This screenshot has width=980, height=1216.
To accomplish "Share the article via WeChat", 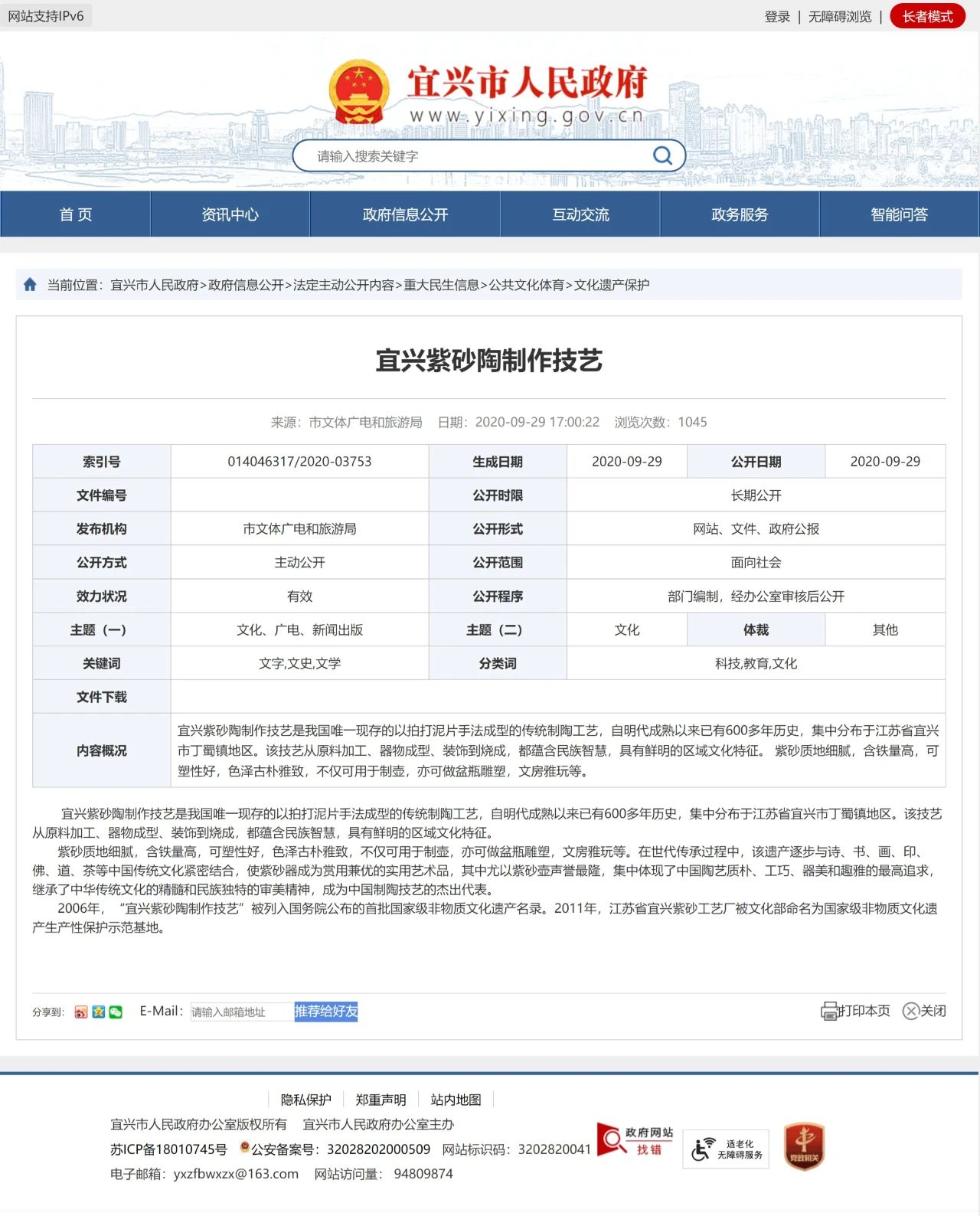I will point(116,1012).
